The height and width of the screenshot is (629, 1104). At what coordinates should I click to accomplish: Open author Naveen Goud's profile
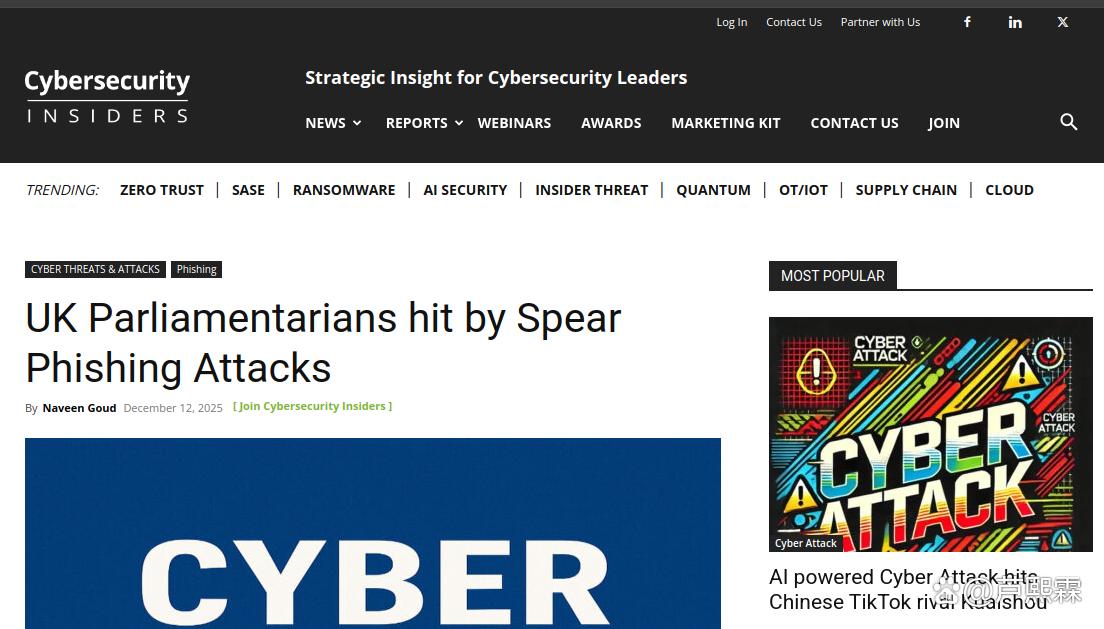pyautogui.click(x=80, y=408)
